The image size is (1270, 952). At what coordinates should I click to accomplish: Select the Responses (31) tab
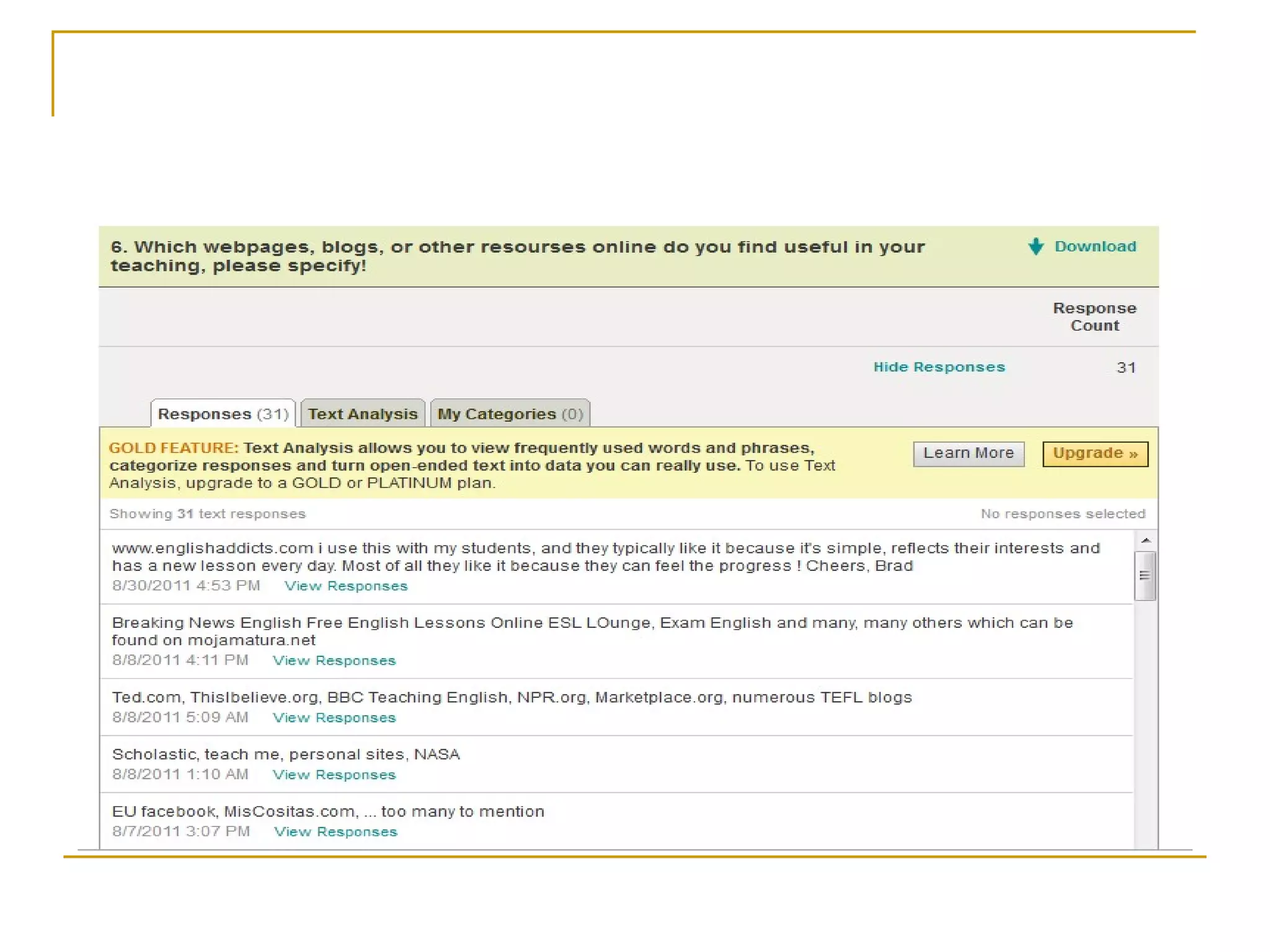tap(223, 413)
